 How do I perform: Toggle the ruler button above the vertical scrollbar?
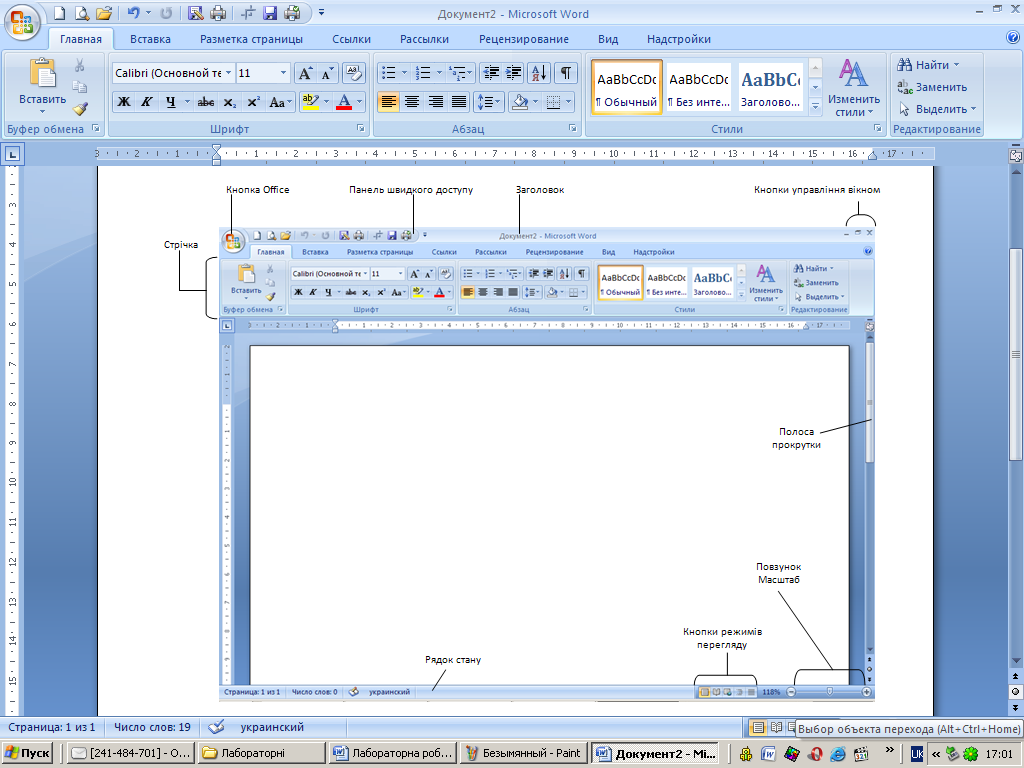1016,155
